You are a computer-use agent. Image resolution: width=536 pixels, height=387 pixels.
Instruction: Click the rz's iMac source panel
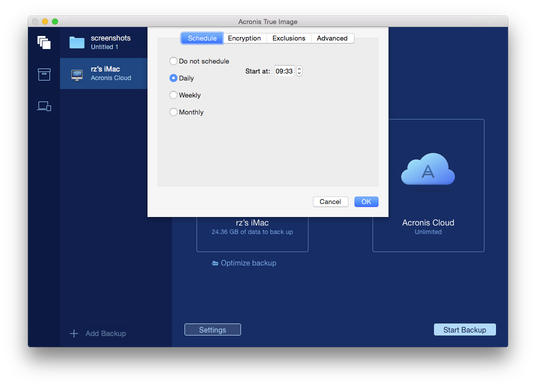coord(252,234)
